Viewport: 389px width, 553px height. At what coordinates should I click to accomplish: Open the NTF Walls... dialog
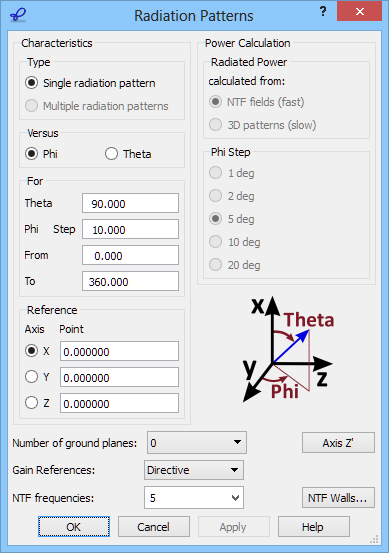tap(338, 498)
